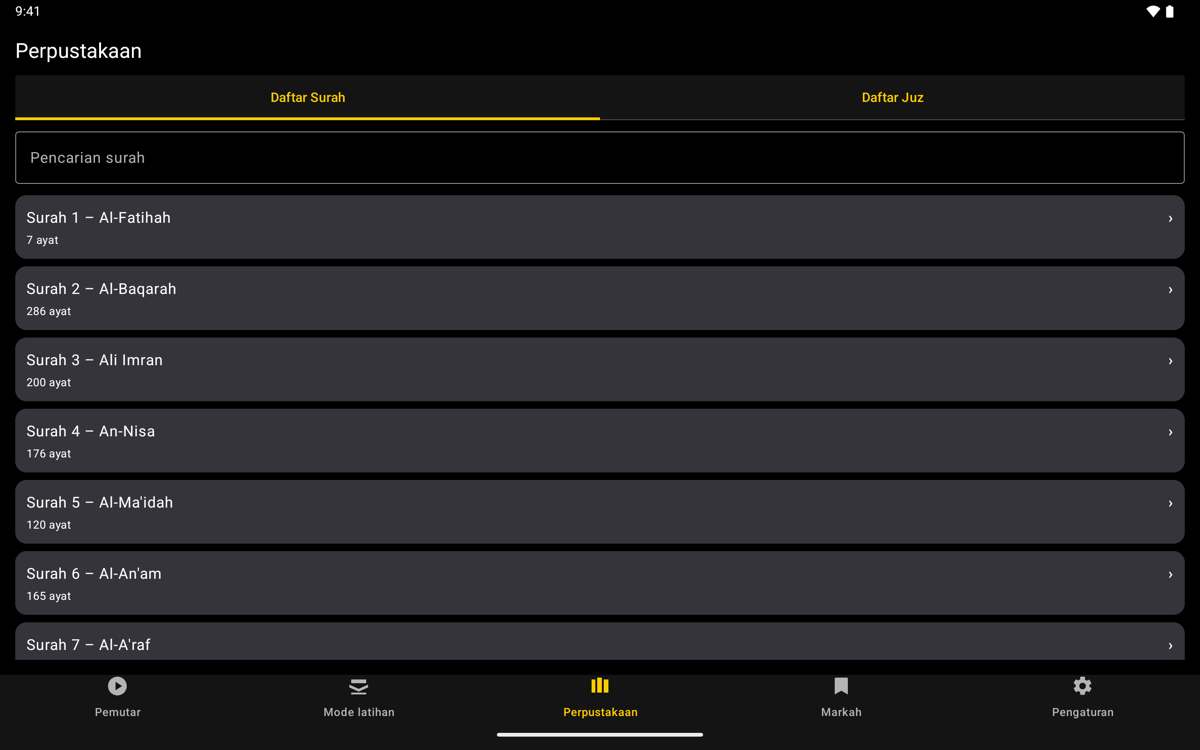Viewport: 1200px width, 750px height.
Task: Tap the Mode latihan navigation label
Action: pyautogui.click(x=359, y=712)
